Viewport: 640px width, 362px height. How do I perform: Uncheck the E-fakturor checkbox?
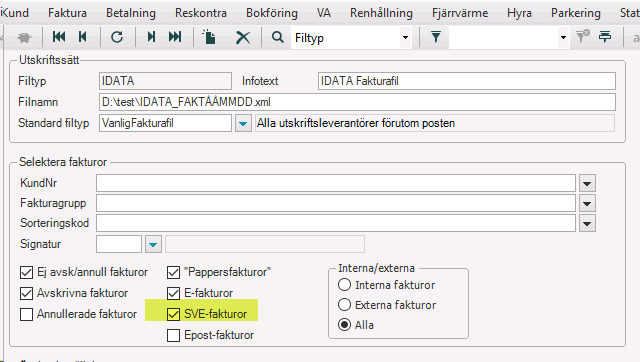point(173,293)
